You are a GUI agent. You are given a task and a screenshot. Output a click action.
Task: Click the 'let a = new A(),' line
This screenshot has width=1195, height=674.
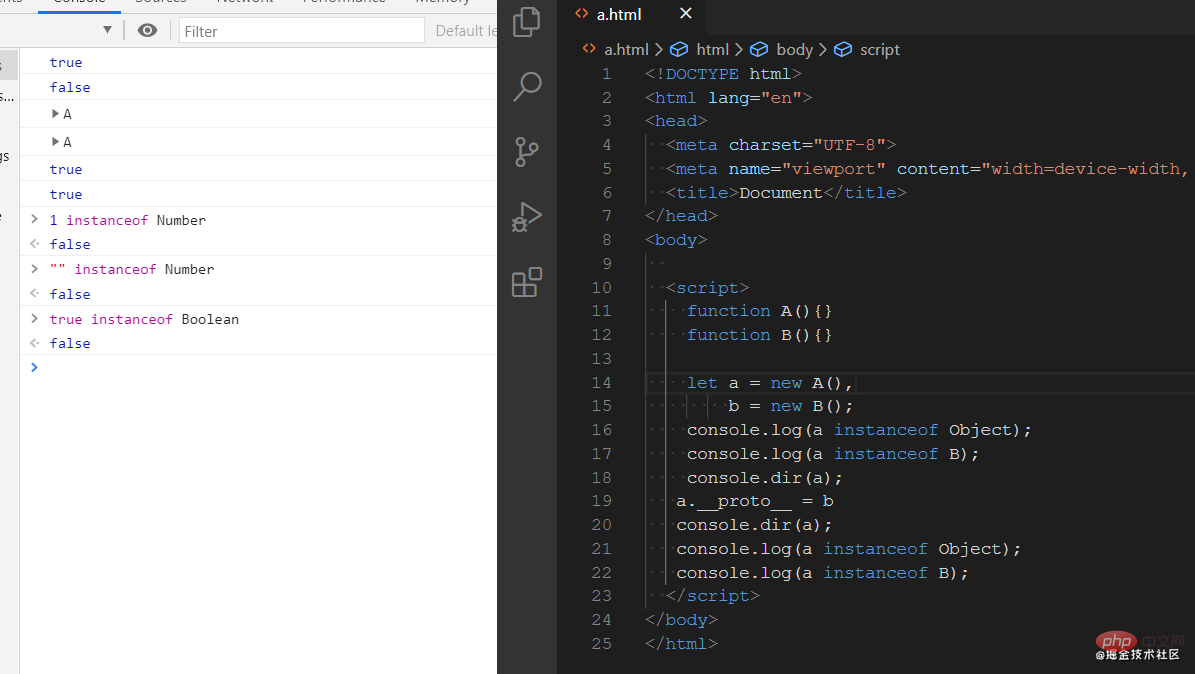[x=770, y=383]
